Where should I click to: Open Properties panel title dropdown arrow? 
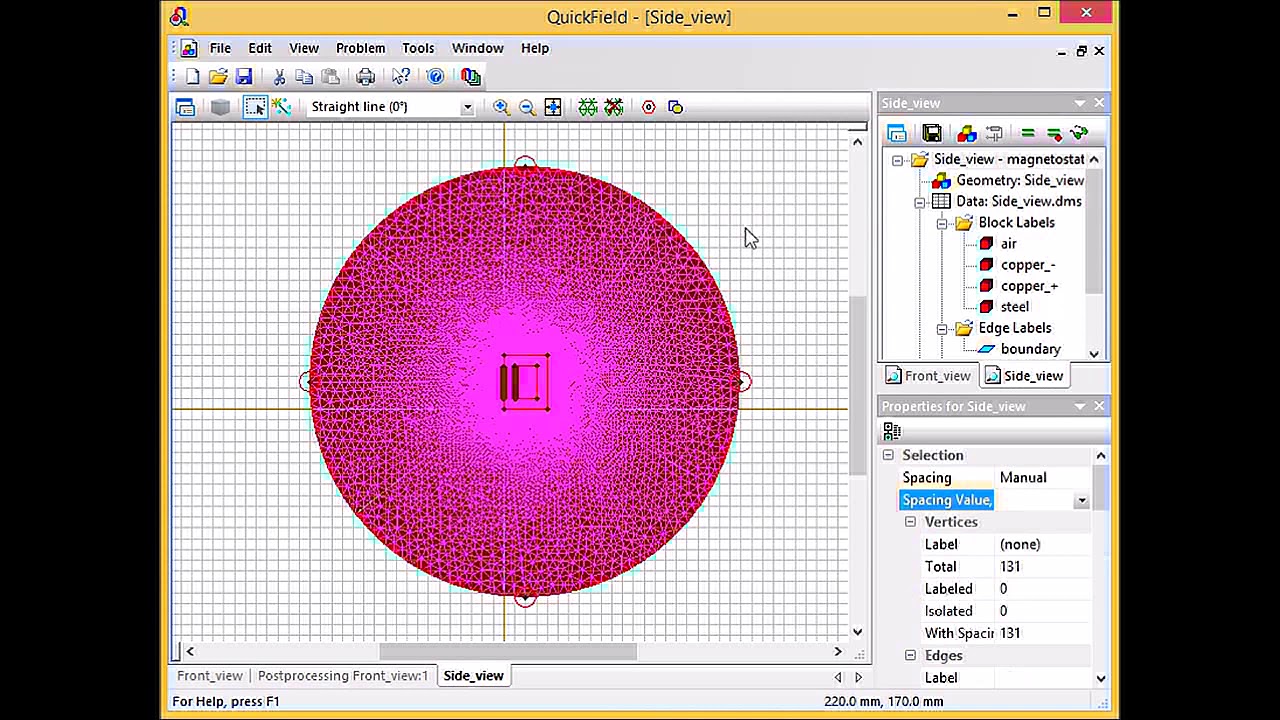(x=1080, y=406)
